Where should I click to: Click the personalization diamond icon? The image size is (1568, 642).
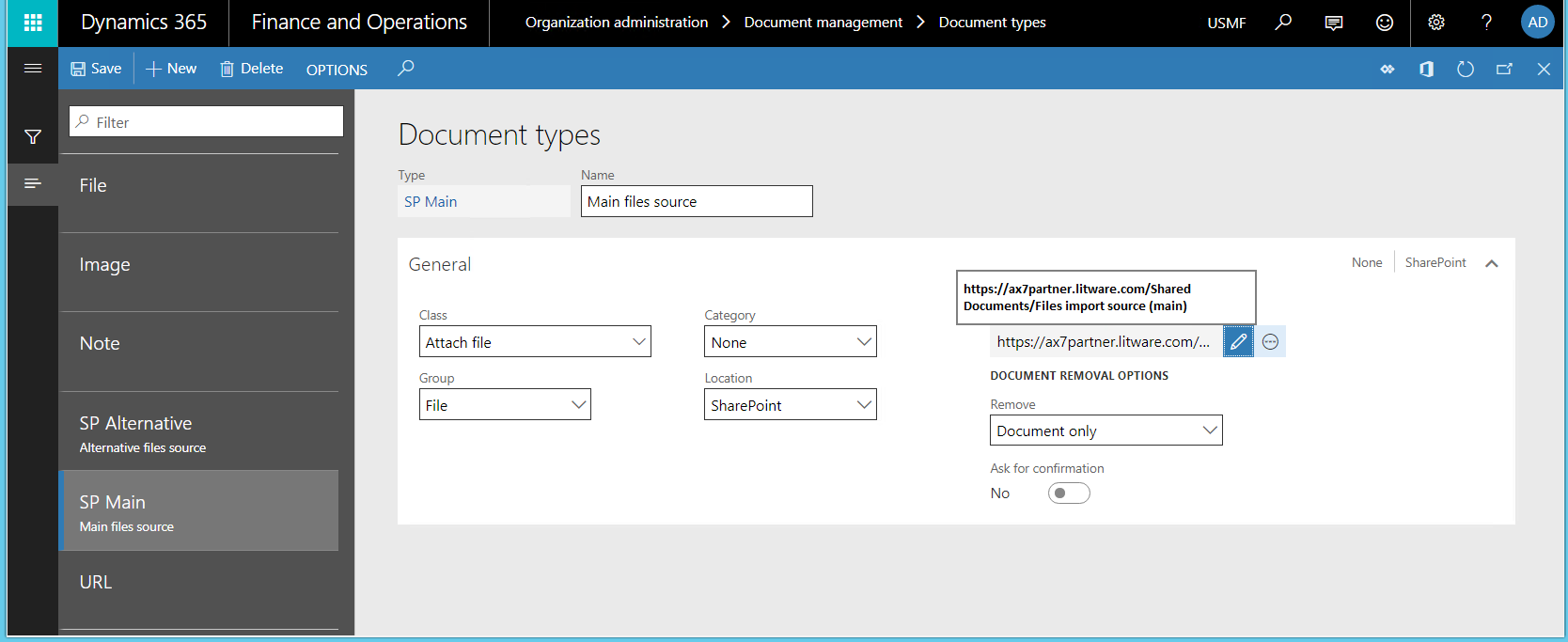(x=1388, y=70)
